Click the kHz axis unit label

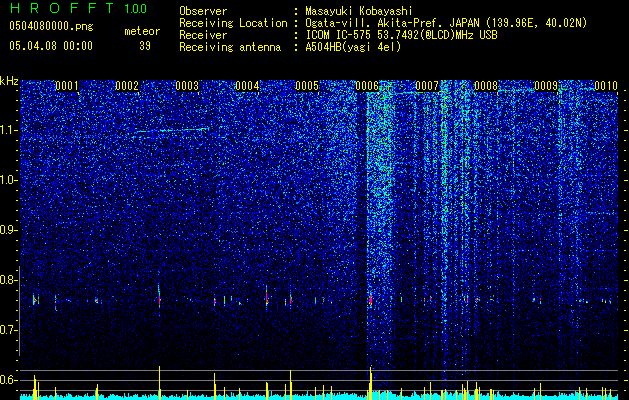(9, 81)
